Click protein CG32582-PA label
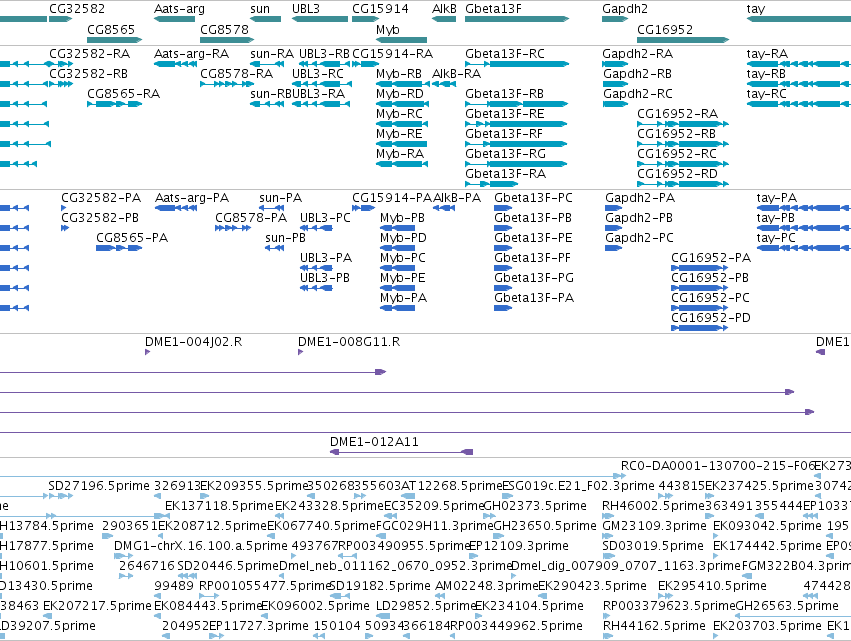Viewport: 851px width, 641px height. tap(101, 198)
